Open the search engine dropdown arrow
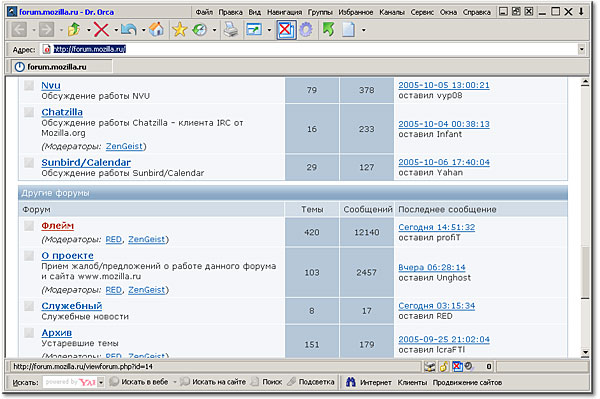Viewport: 600px width, 399px height. click(x=101, y=382)
